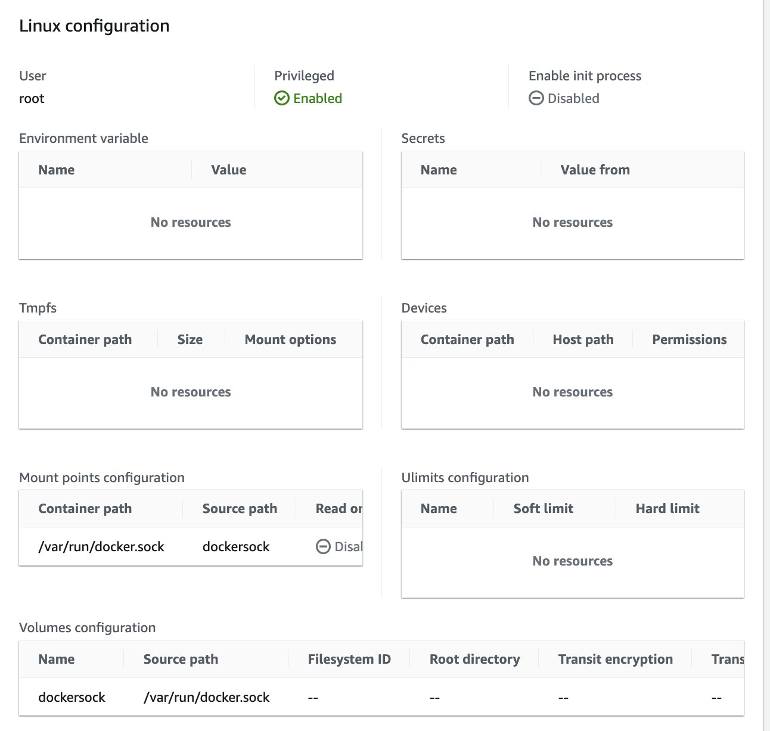The image size is (770, 731).
Task: Click the Disabled icon in the dockersock mount row
Action: tap(323, 547)
